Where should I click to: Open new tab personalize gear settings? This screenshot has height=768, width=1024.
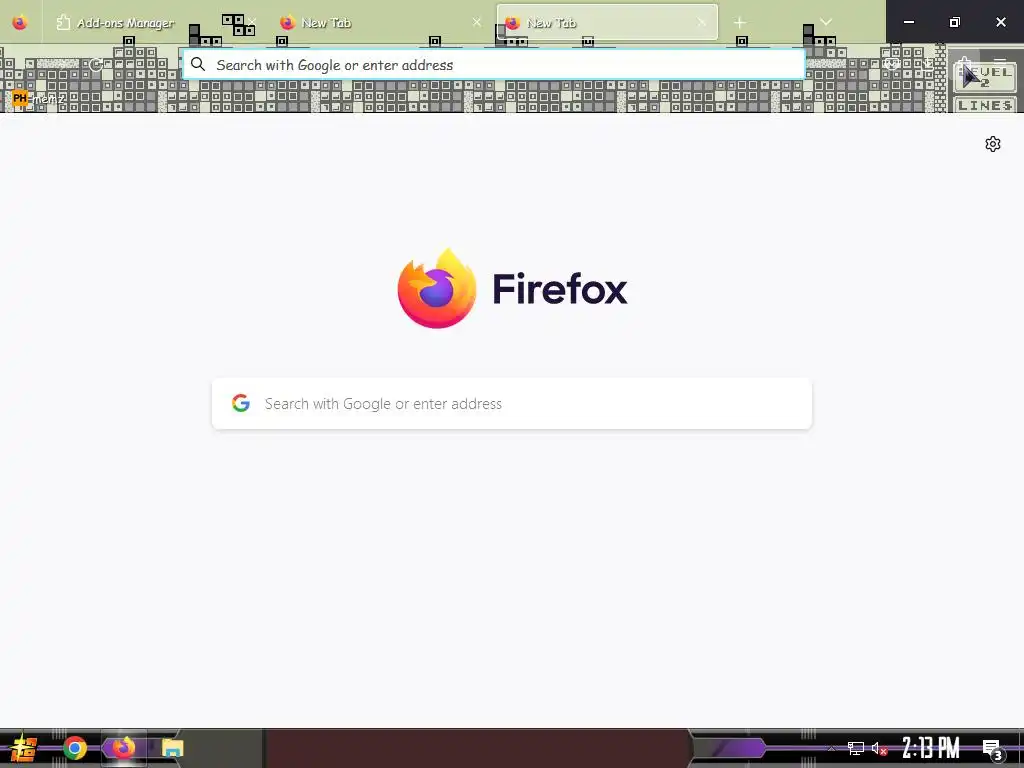pyautogui.click(x=993, y=144)
